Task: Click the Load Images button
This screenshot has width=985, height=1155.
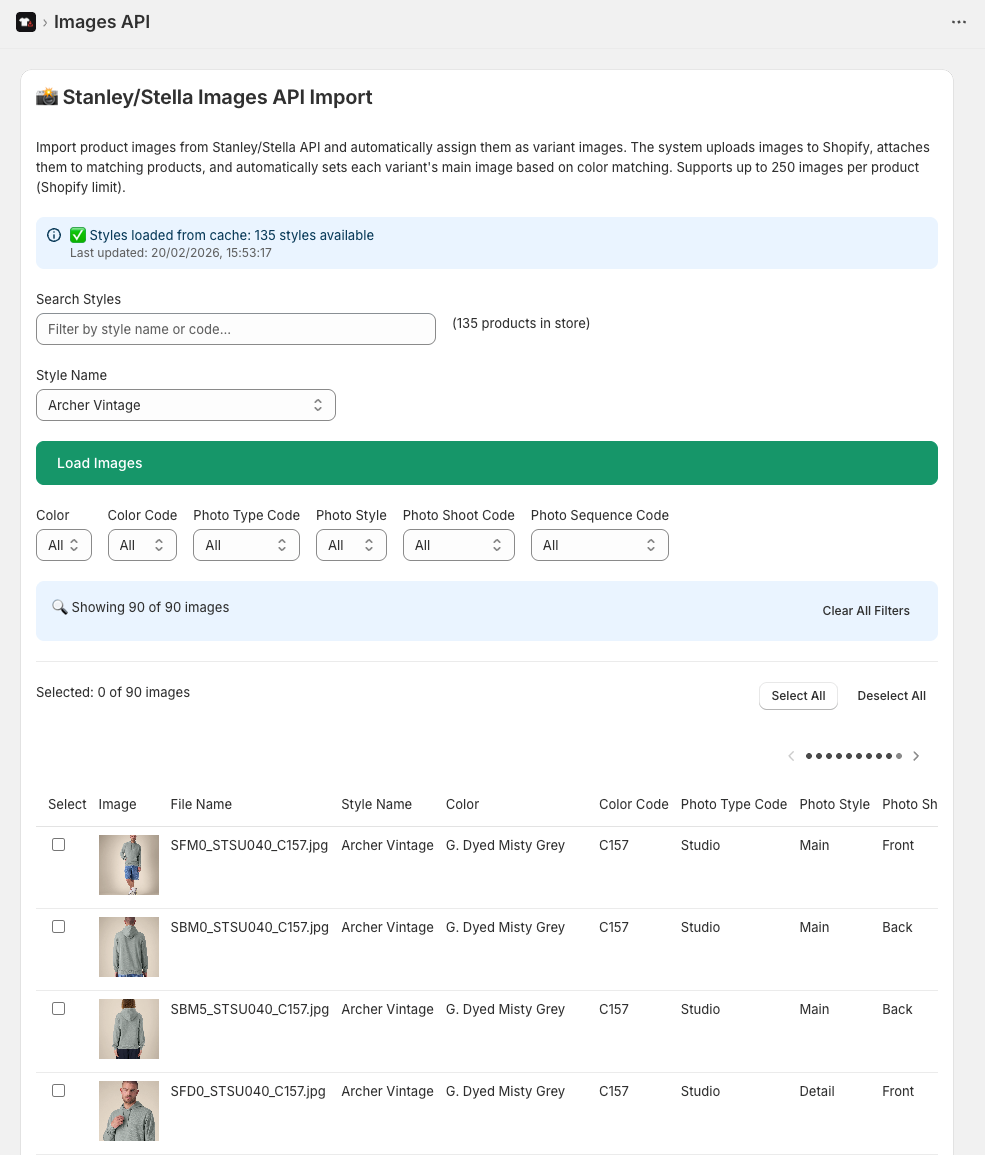Action: coord(487,463)
